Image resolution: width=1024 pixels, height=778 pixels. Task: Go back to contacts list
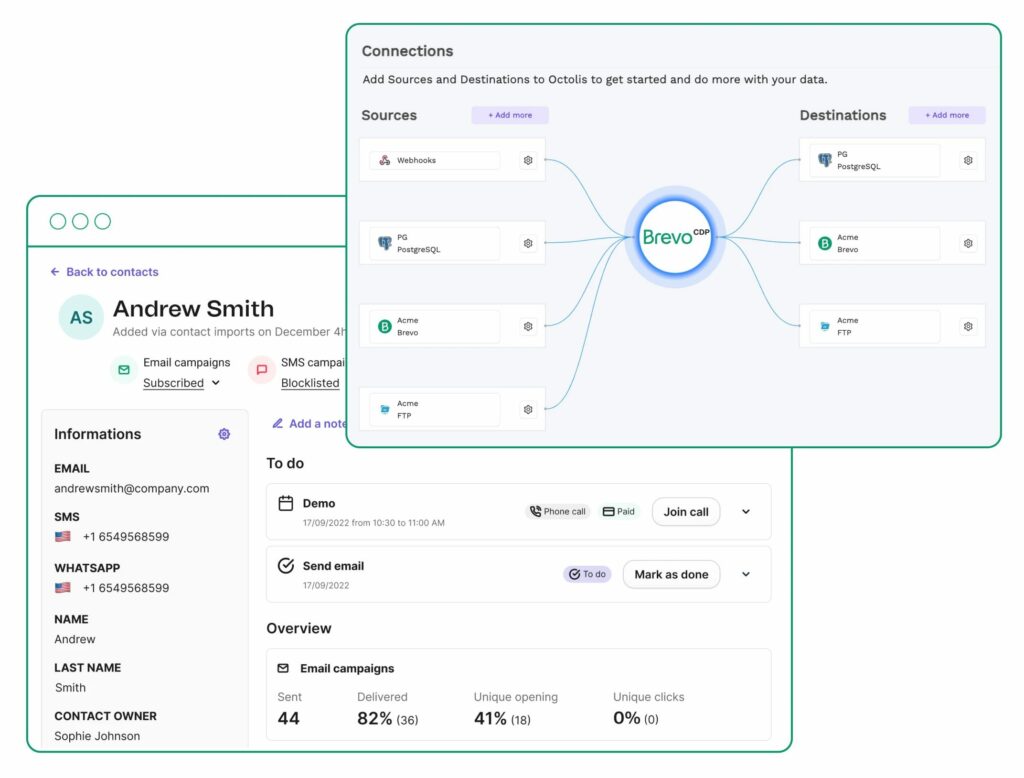click(104, 272)
